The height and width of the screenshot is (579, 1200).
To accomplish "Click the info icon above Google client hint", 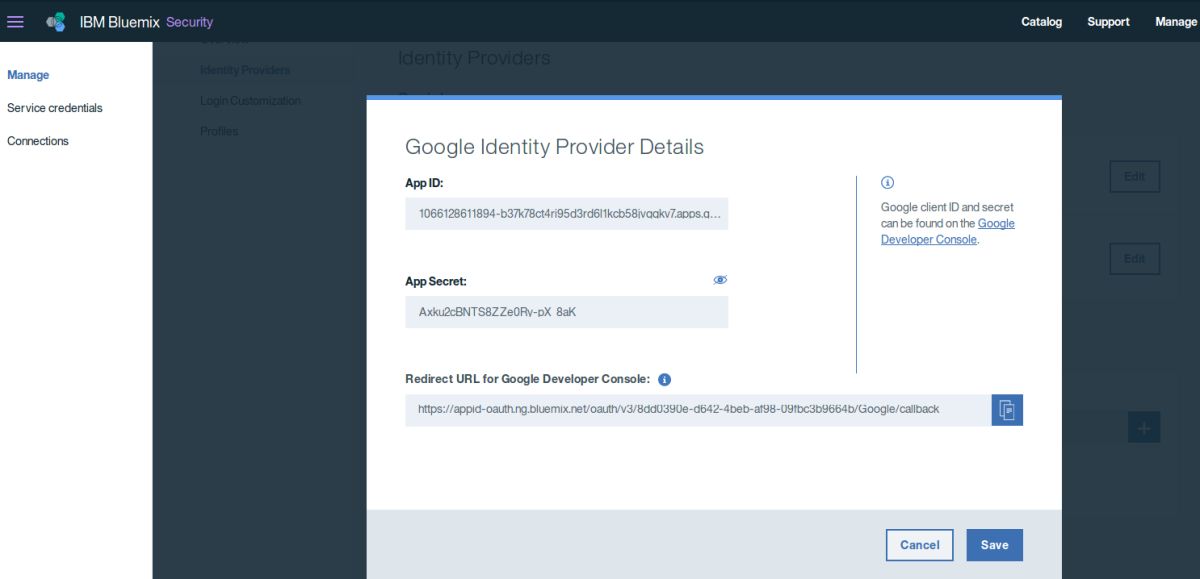I will click(x=887, y=183).
